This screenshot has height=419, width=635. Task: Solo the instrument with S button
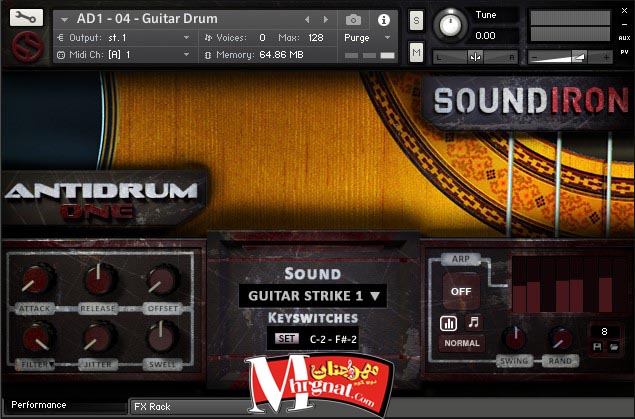(x=416, y=20)
